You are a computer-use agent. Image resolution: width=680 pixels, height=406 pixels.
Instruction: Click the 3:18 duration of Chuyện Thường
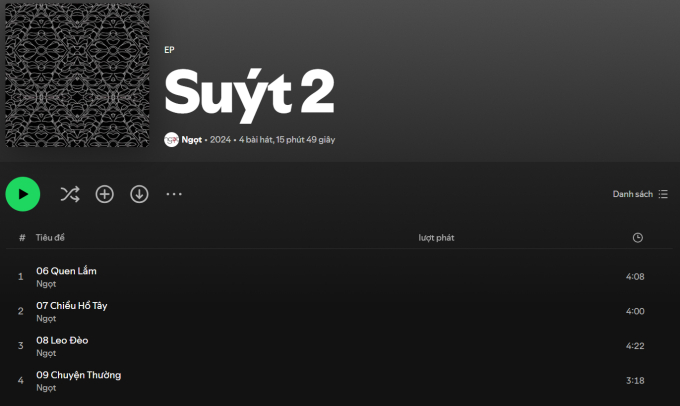[635, 381]
